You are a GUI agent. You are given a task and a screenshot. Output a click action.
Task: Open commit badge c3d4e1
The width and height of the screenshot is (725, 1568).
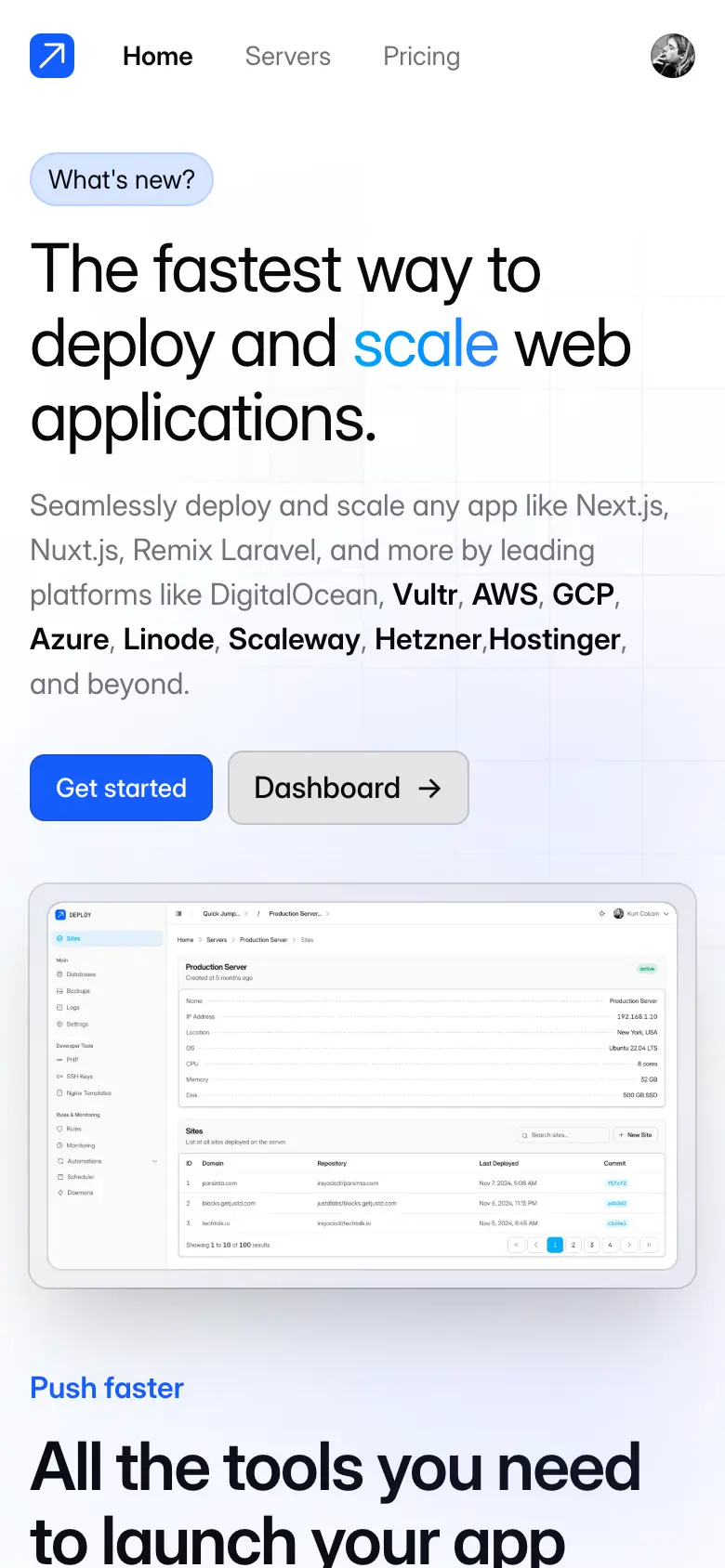pos(617,1223)
